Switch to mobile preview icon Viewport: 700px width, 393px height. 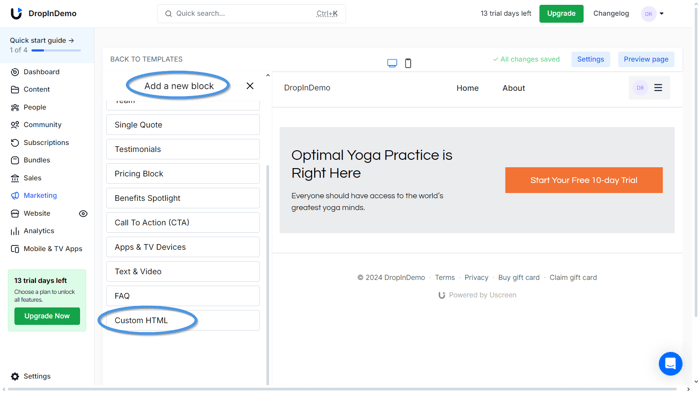pos(408,63)
